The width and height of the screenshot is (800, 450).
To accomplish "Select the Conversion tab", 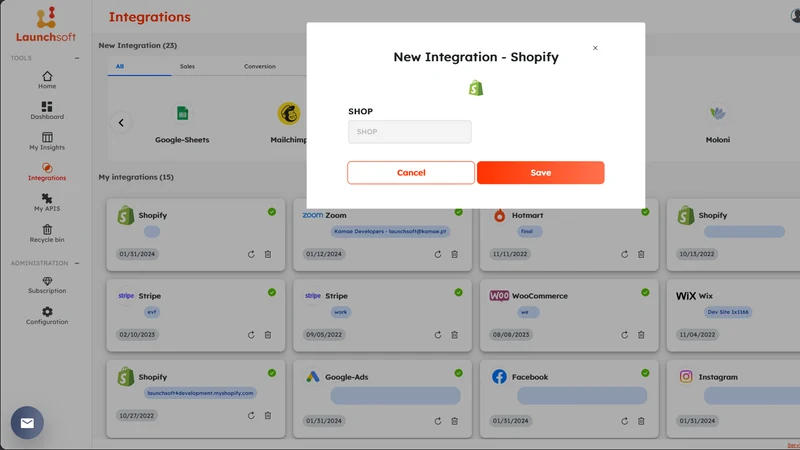I will pos(260,66).
